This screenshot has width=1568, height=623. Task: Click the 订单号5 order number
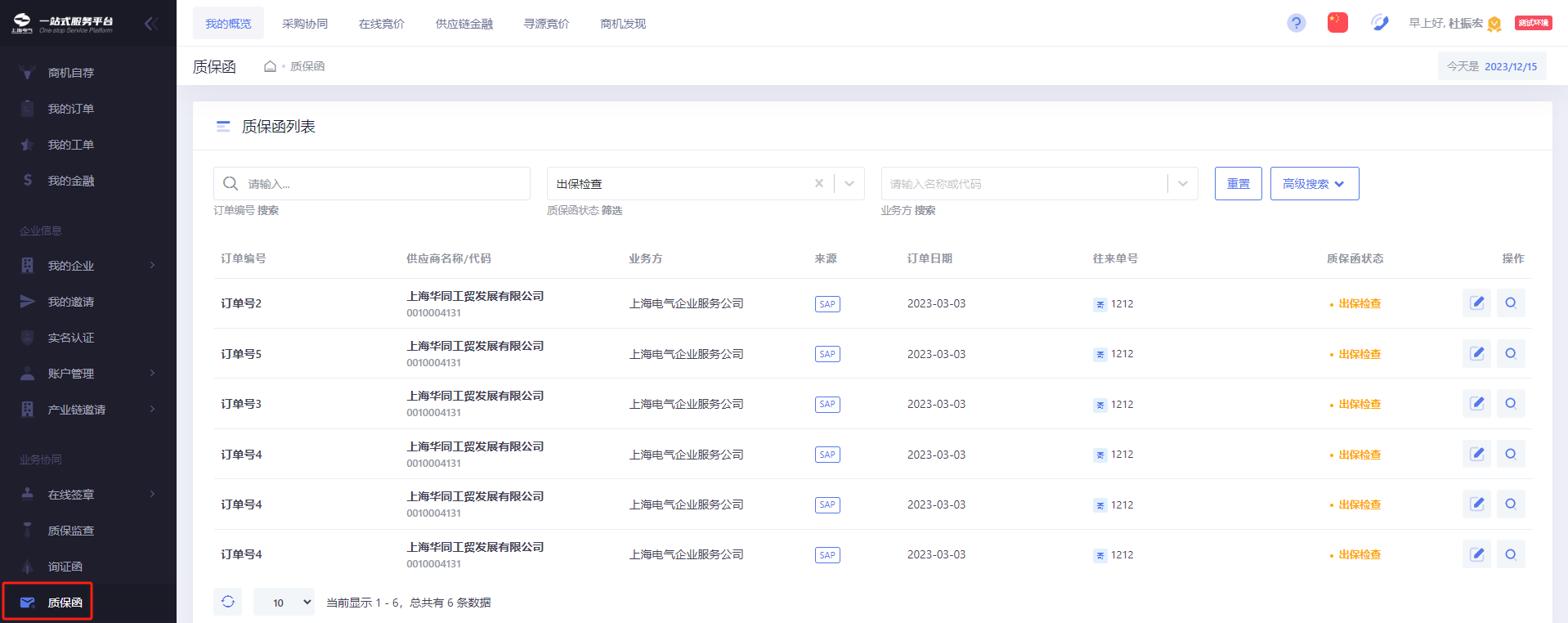241,354
